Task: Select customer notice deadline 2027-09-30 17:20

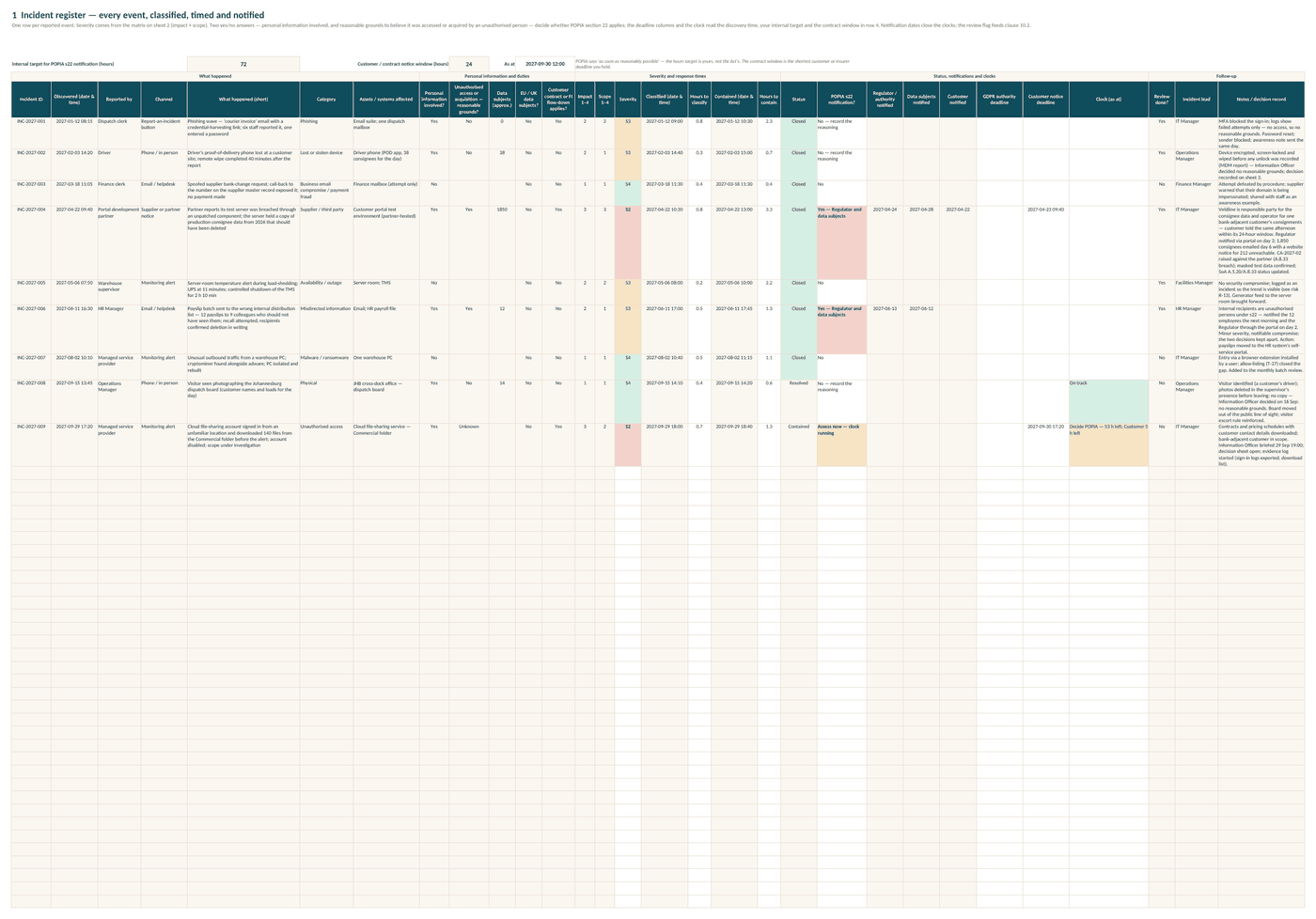Action: [x=1045, y=444]
